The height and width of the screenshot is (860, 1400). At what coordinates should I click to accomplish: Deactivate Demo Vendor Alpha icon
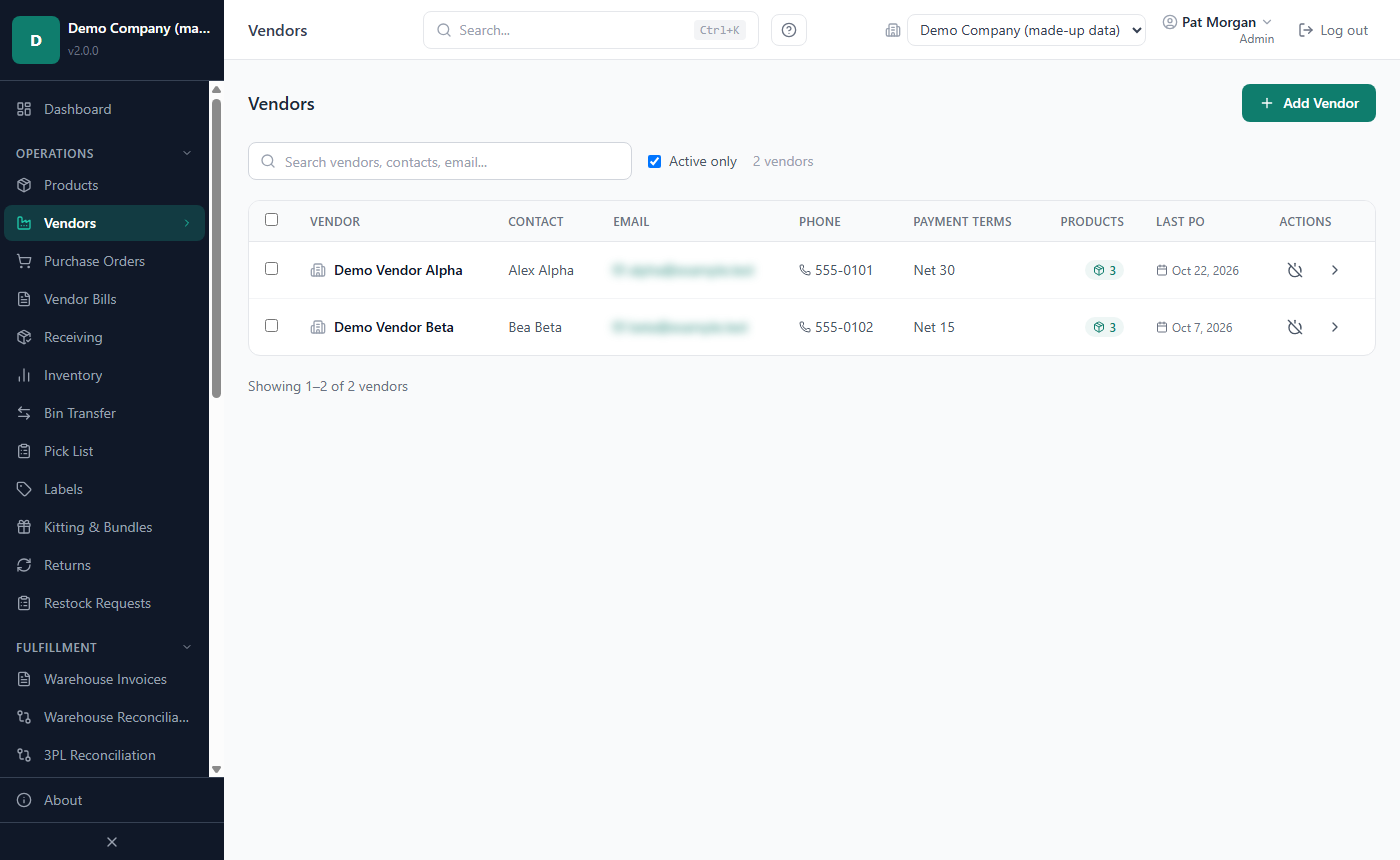click(1295, 270)
